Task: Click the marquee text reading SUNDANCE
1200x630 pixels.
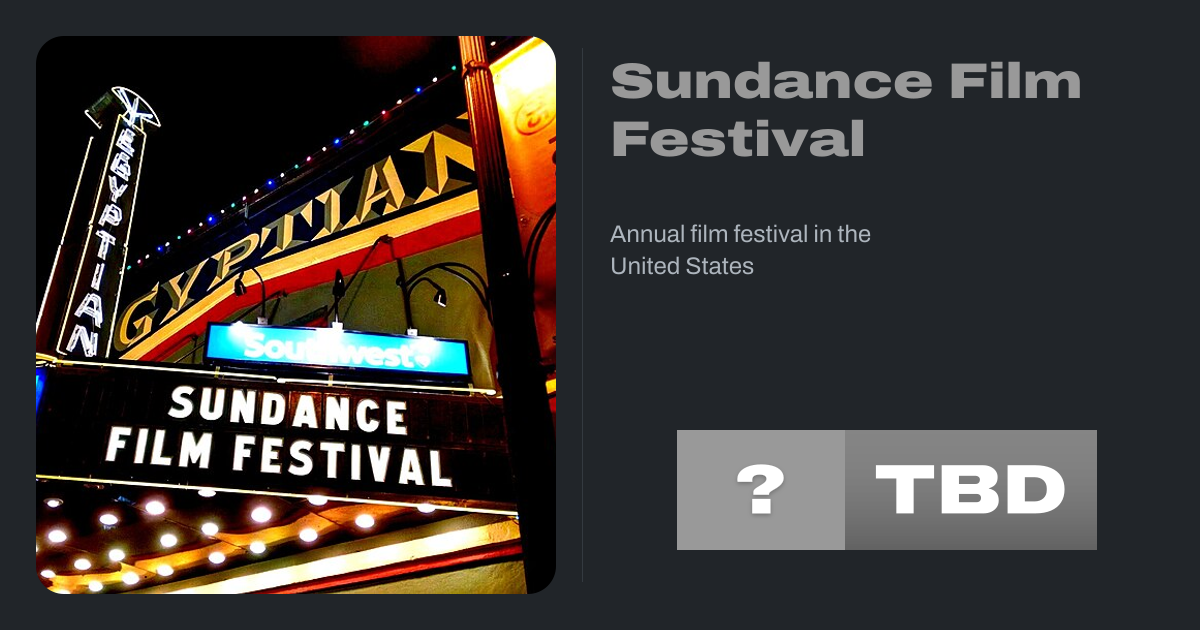Action: 287,410
